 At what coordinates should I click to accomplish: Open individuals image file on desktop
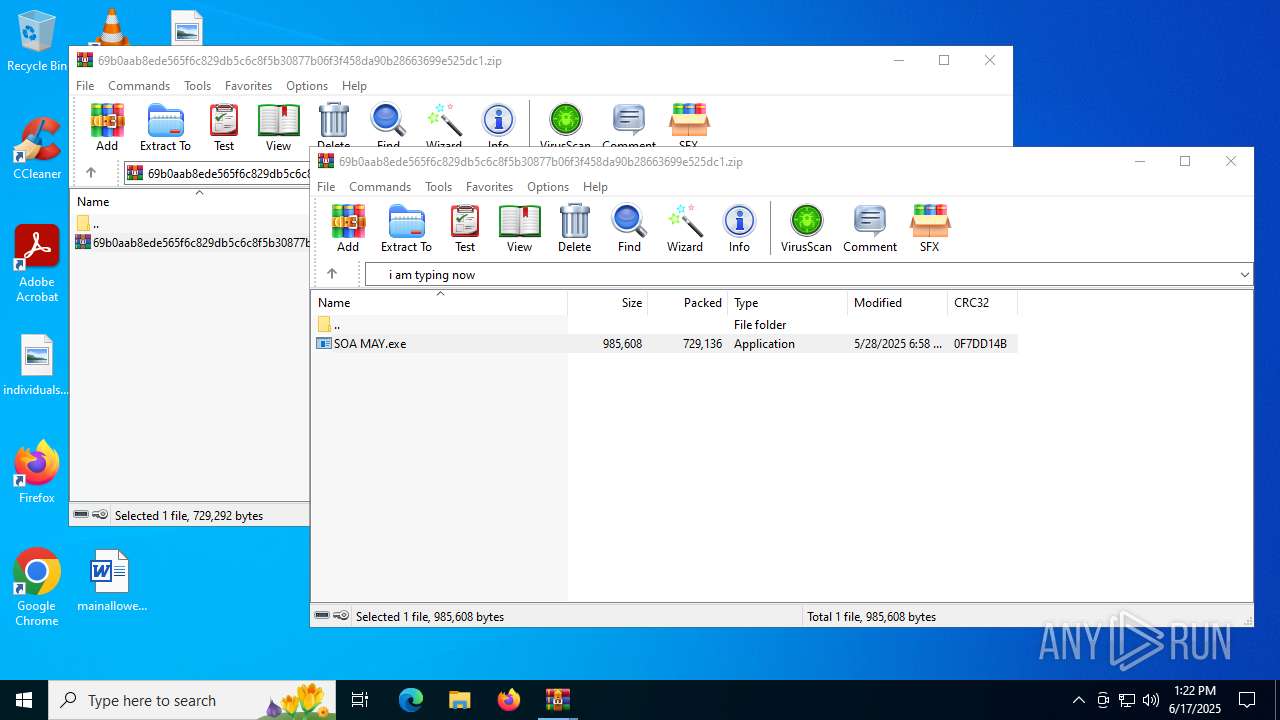tap(37, 365)
